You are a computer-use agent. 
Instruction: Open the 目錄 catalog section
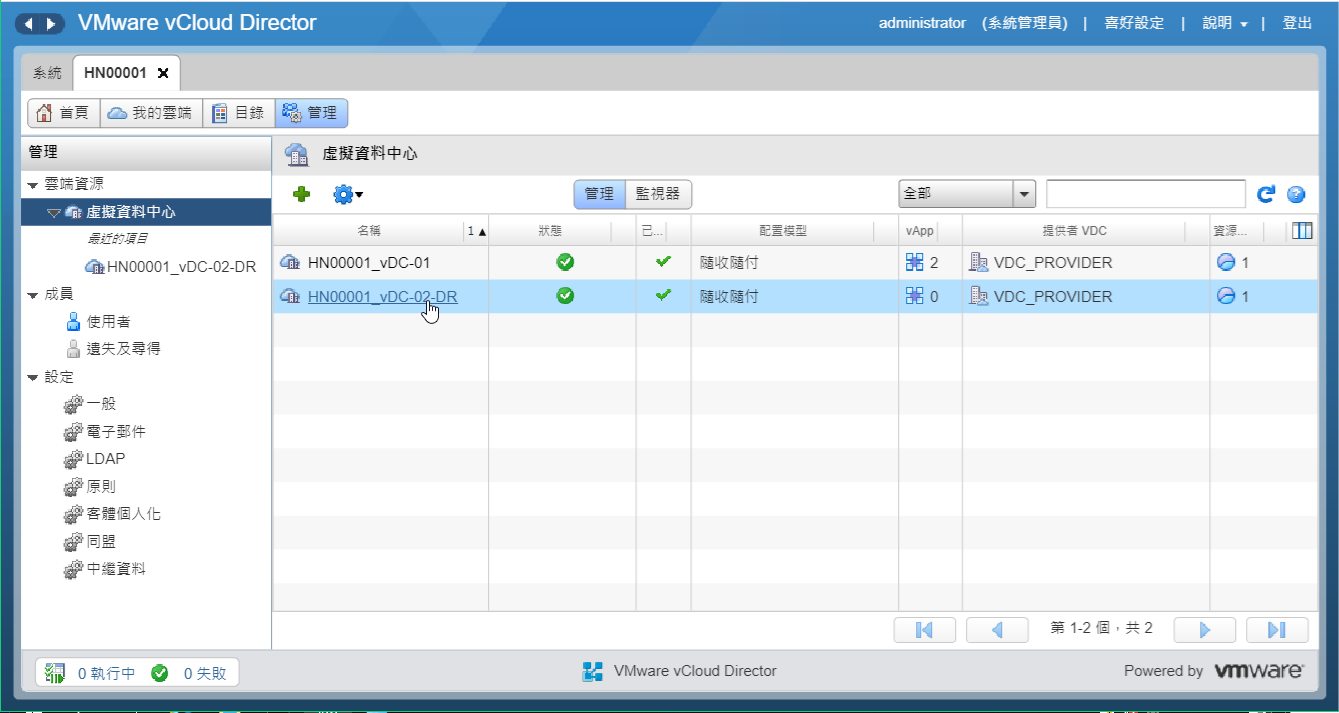(239, 112)
